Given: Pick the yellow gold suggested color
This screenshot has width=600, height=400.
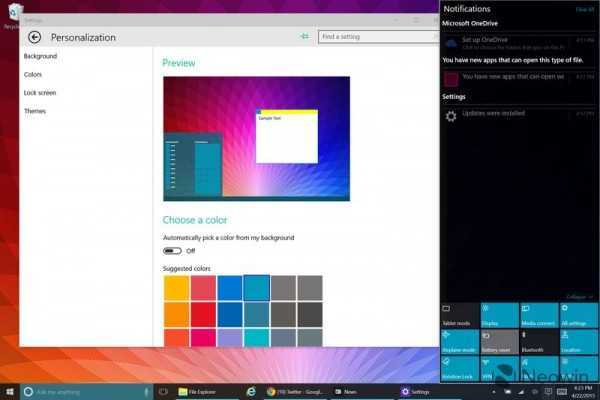Looking at the screenshot, I should [176, 288].
